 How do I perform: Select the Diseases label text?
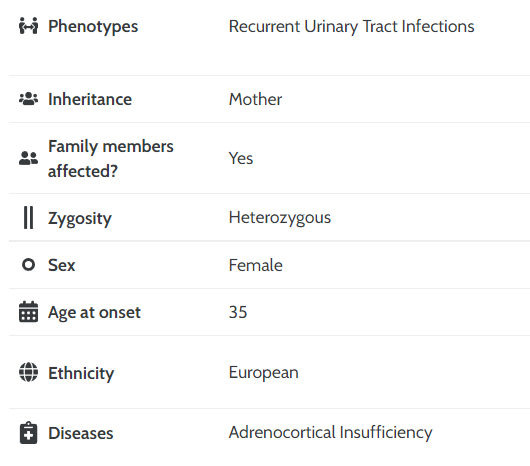point(80,433)
